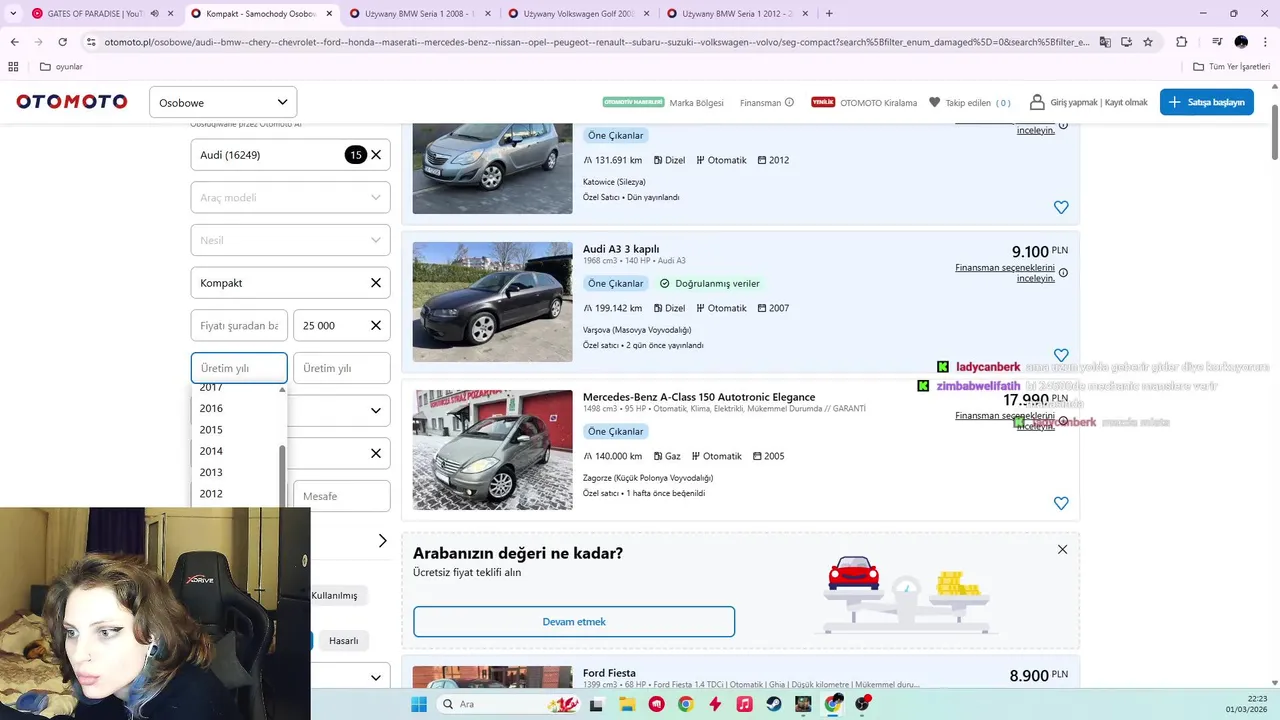
Task: Open the browser extensions icon
Action: click(x=1182, y=42)
